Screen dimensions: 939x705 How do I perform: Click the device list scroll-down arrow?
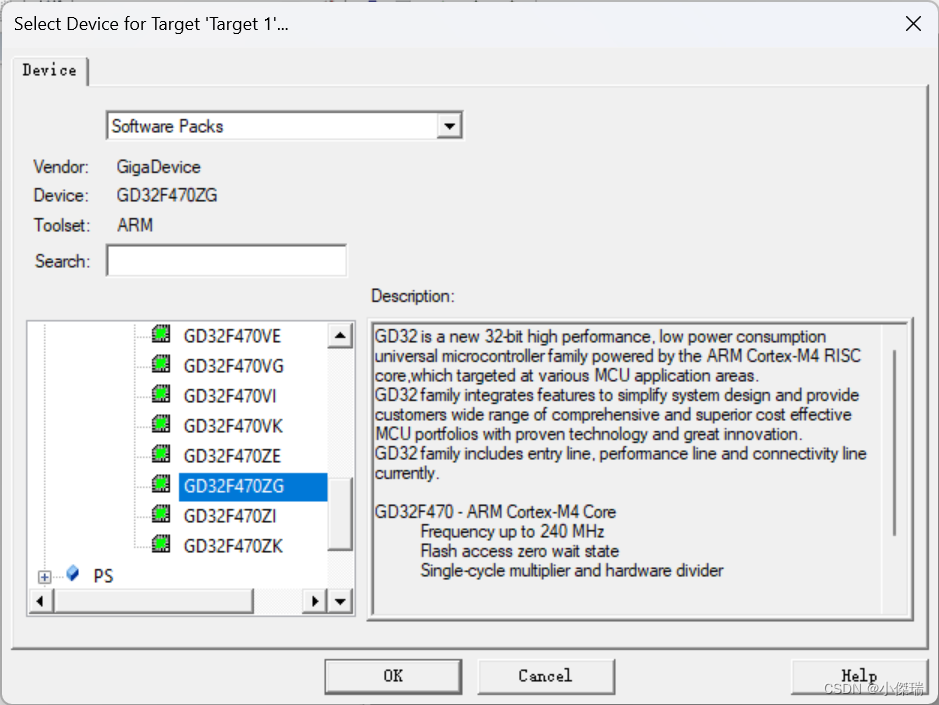(340, 601)
